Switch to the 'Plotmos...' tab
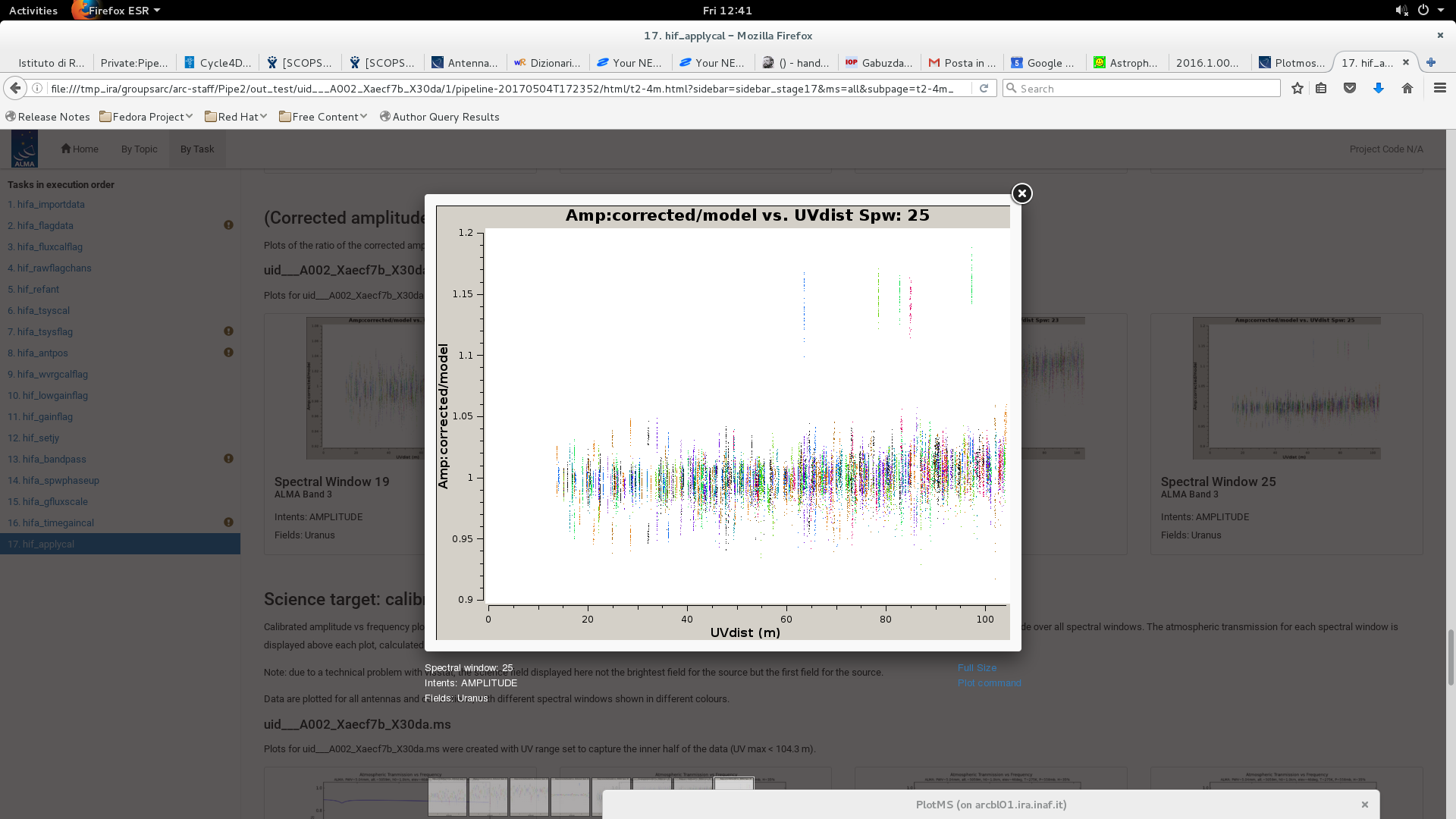This screenshot has height=819, width=1456. (1291, 62)
